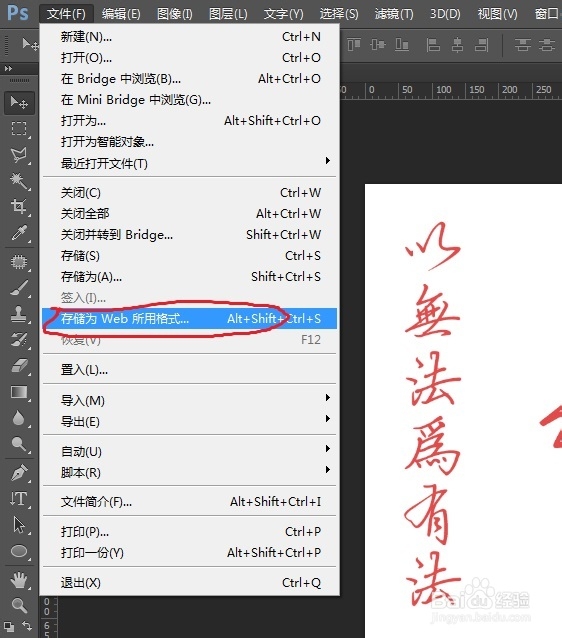Click distribute top edges icon
The image size is (562, 638).
click(x=523, y=44)
